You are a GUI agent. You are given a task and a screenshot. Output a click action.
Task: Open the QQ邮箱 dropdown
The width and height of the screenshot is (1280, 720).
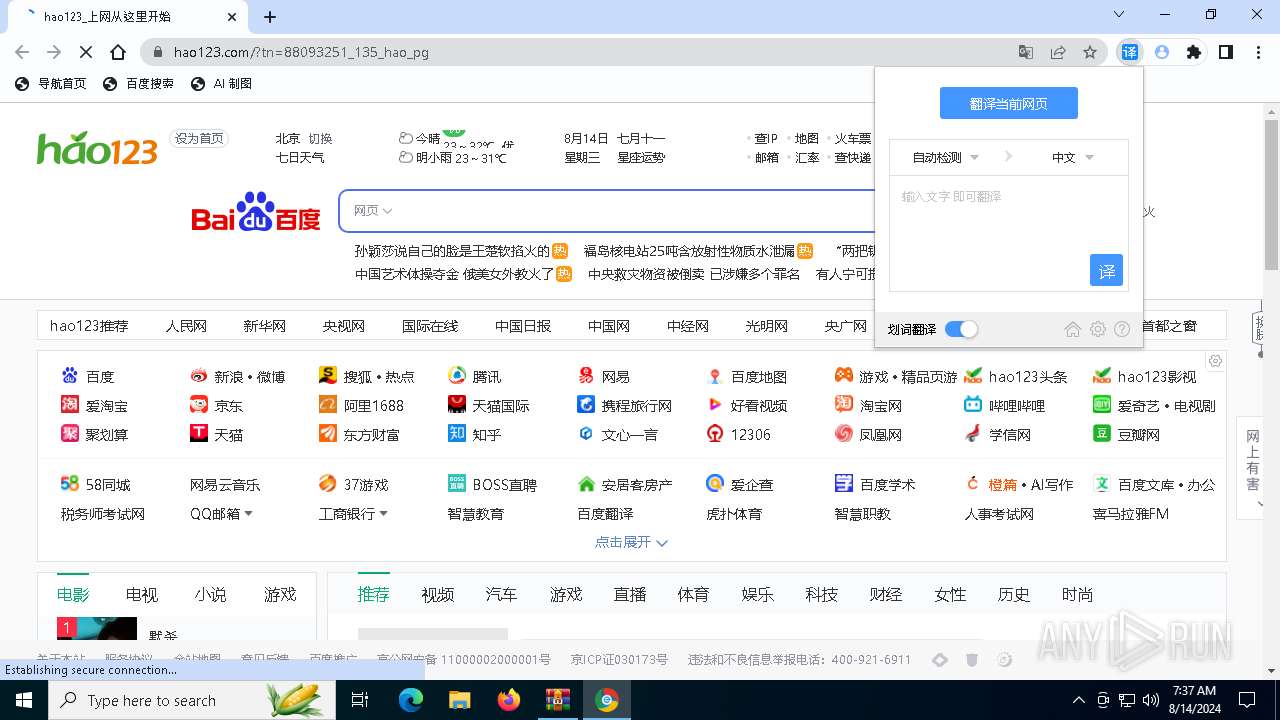click(221, 513)
